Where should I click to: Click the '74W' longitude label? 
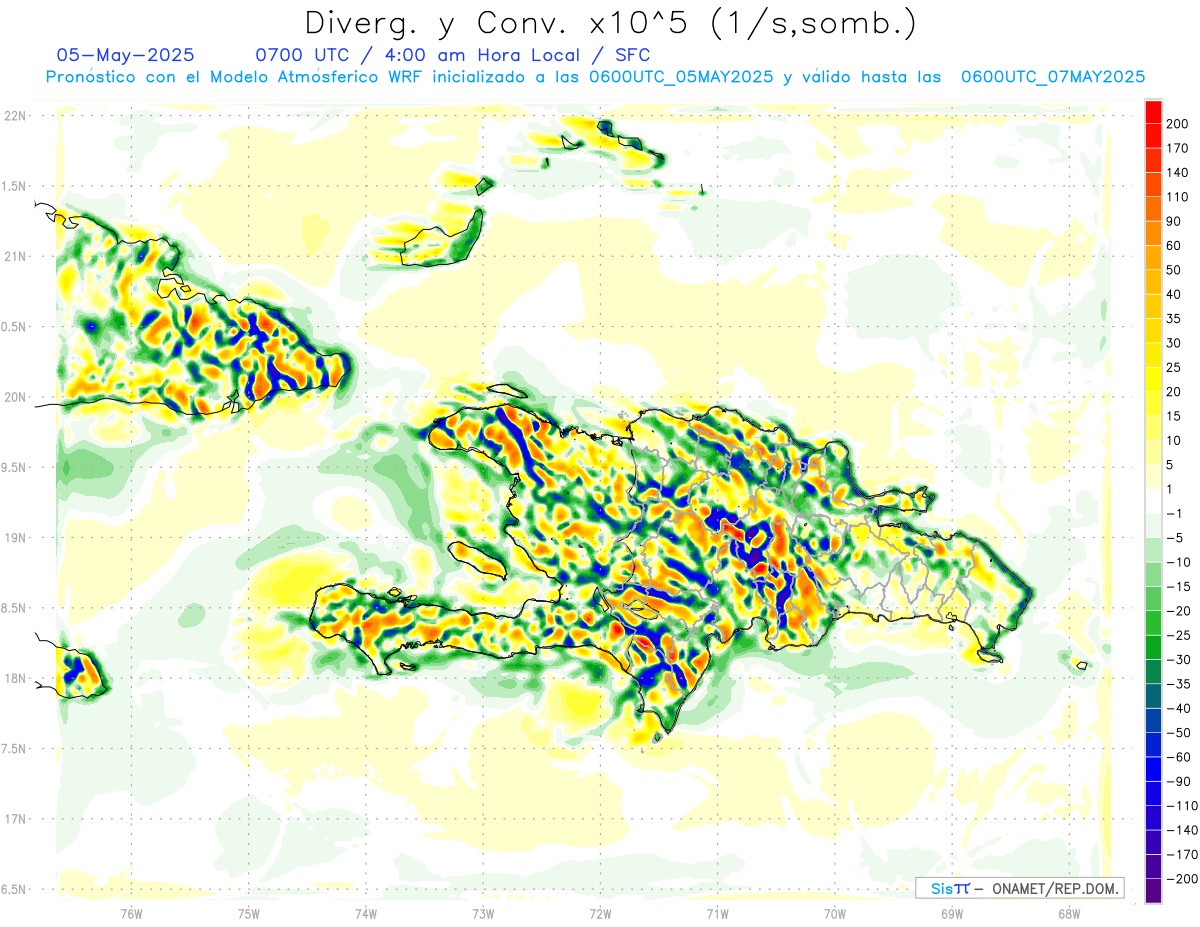point(366,913)
